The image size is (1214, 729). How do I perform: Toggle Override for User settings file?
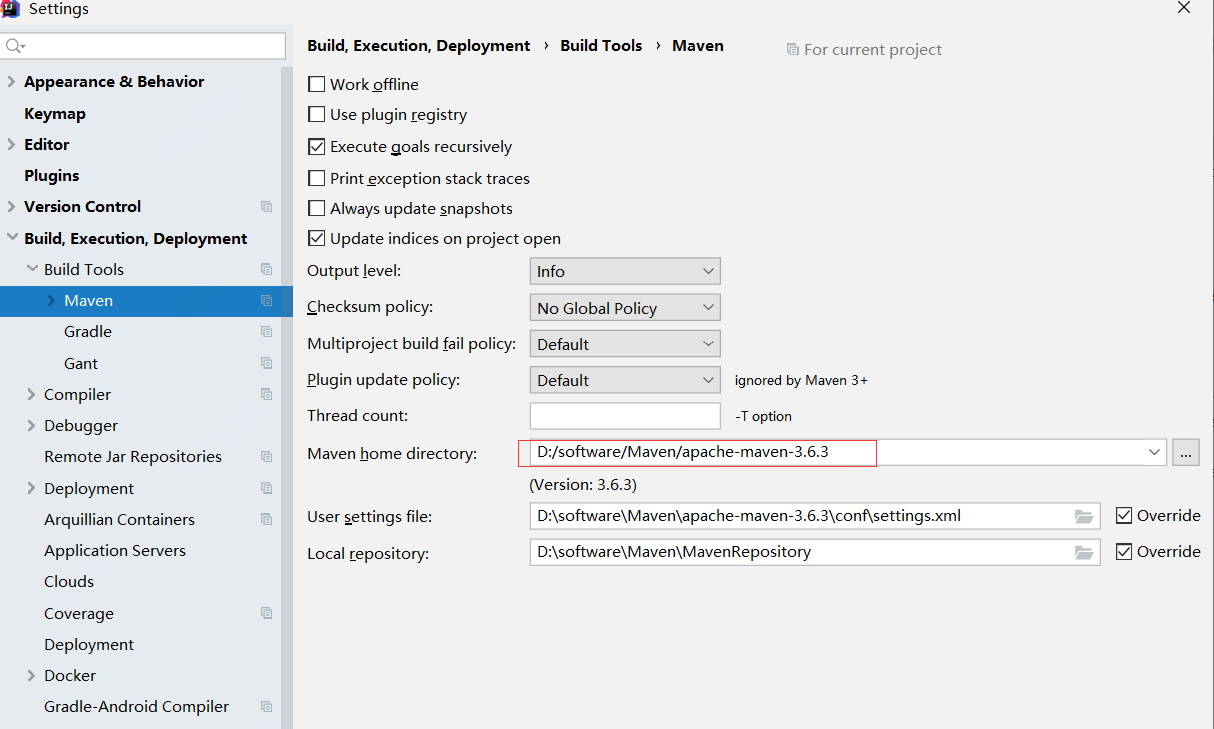pos(1124,515)
